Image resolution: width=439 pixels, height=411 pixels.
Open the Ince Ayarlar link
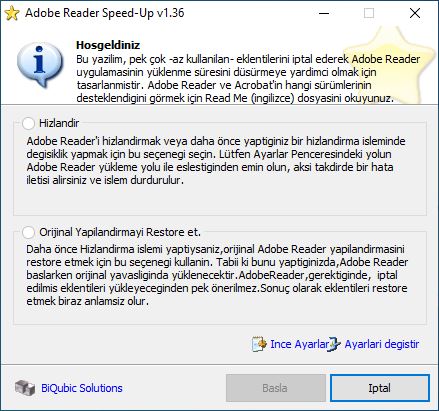[299, 344]
